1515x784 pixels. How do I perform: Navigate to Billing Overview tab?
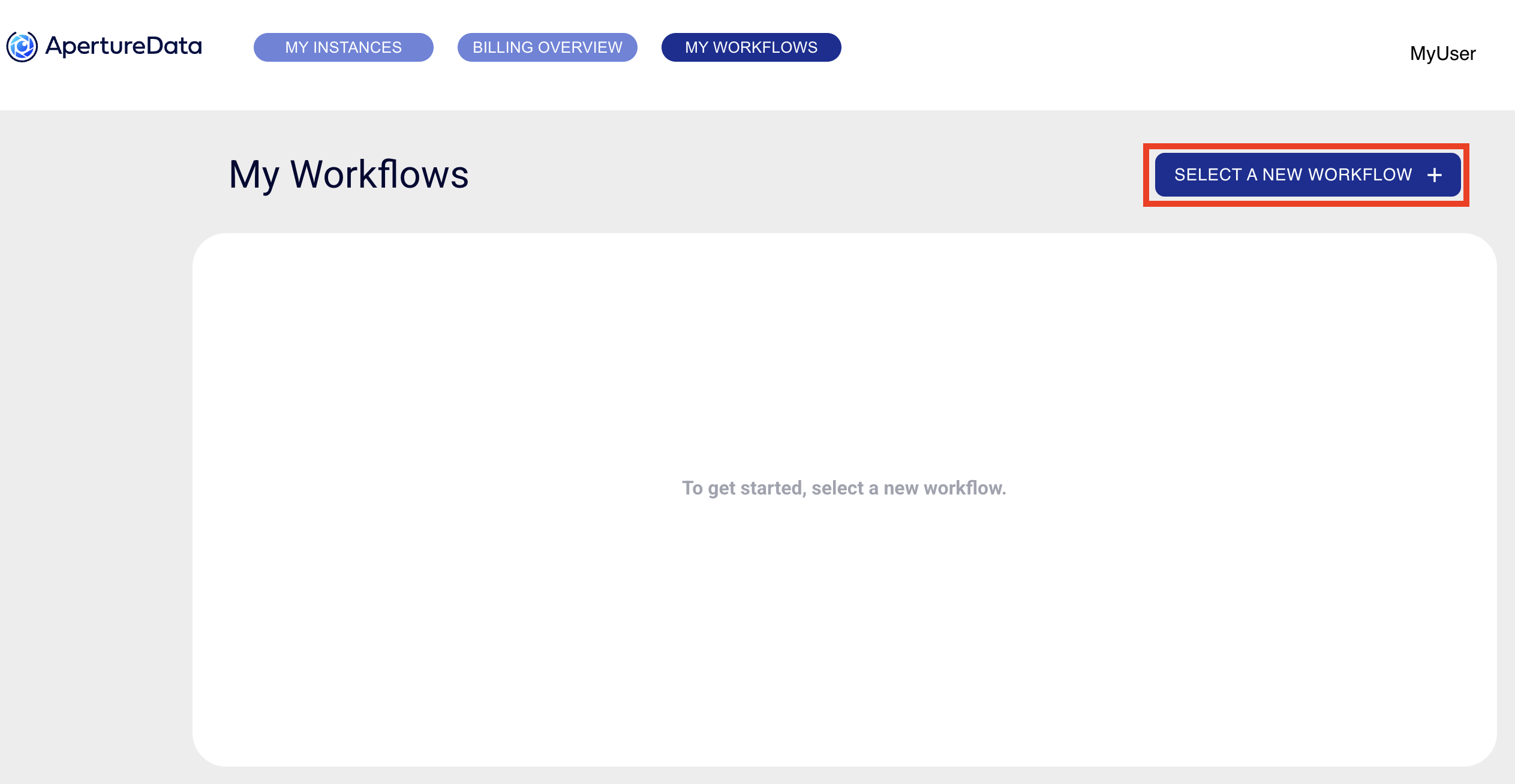click(x=549, y=47)
